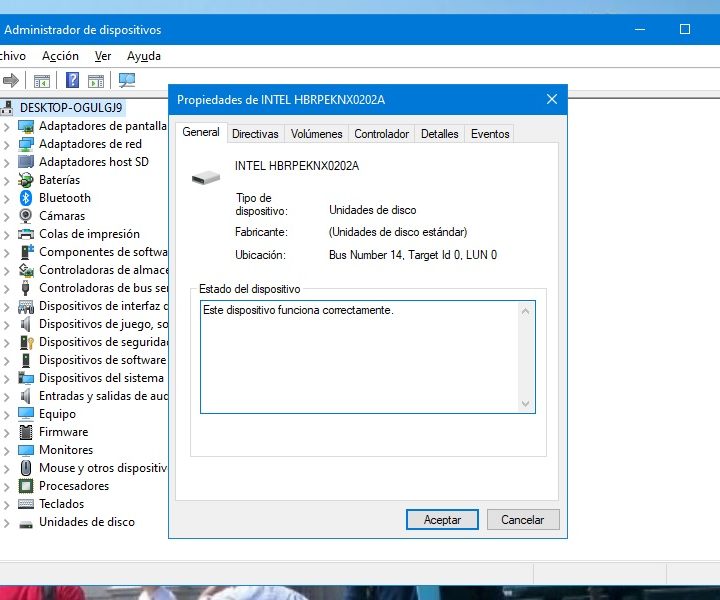Click the Show/Hide action pane toolbar icon
Viewport: 720px width, 600px height.
click(96, 81)
